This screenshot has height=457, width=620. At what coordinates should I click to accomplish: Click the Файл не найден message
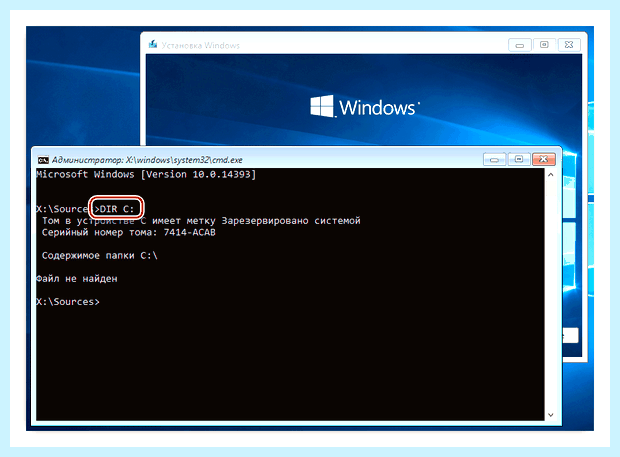pos(77,279)
